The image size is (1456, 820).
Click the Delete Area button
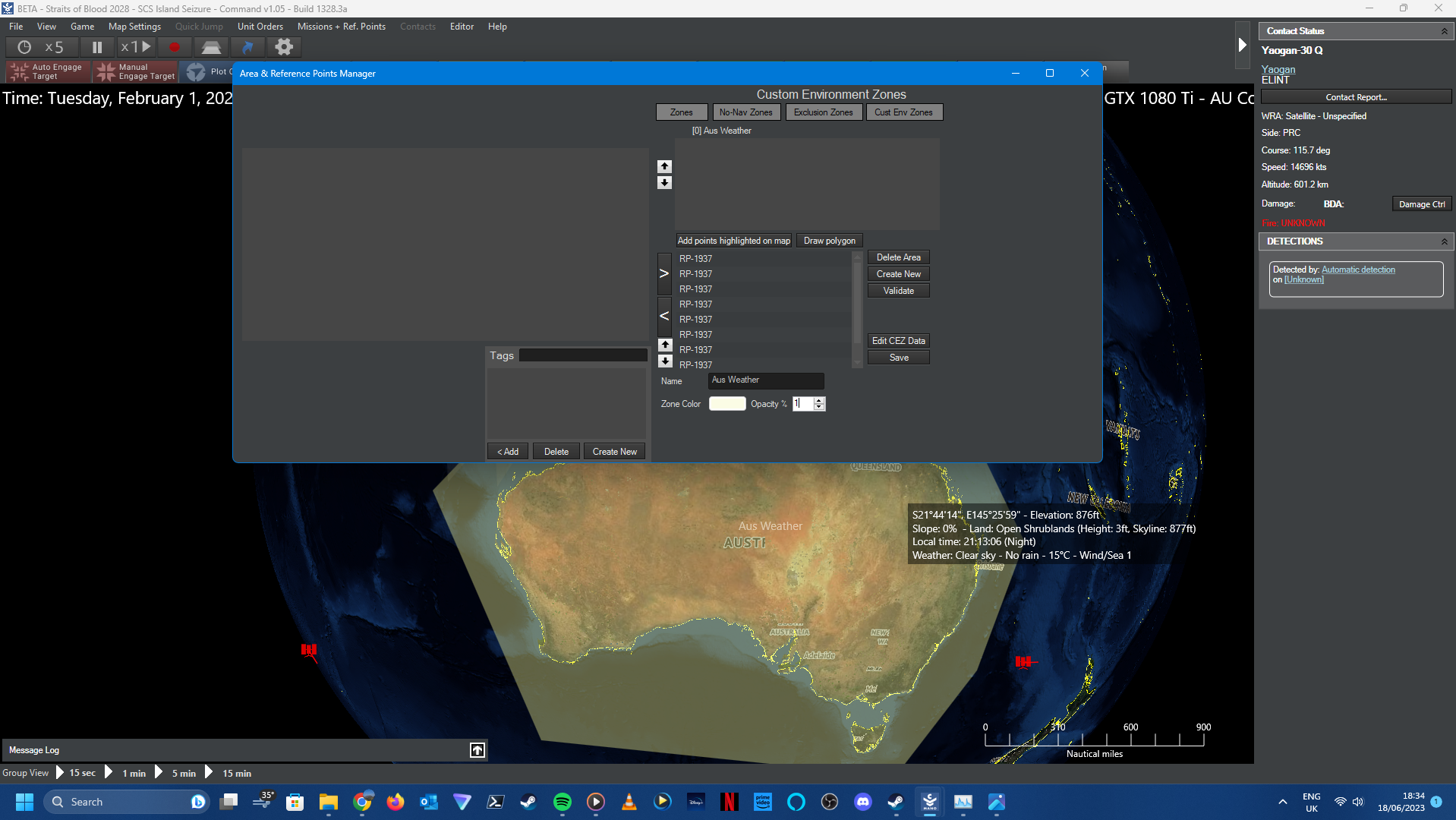pyautogui.click(x=899, y=257)
